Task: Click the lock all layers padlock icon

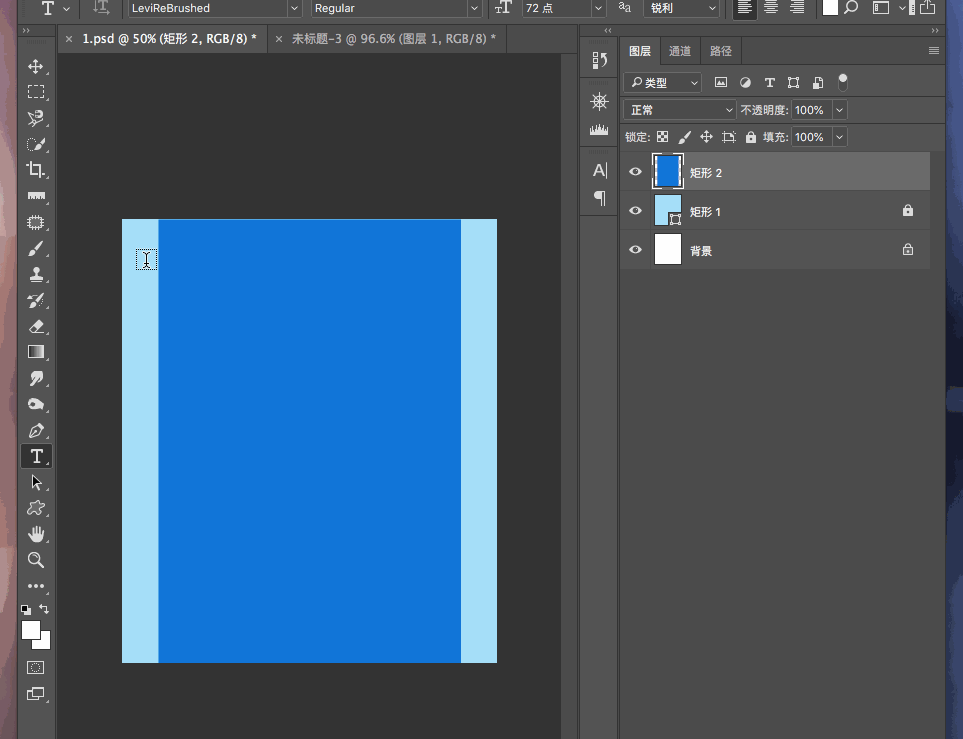Action: 750,137
